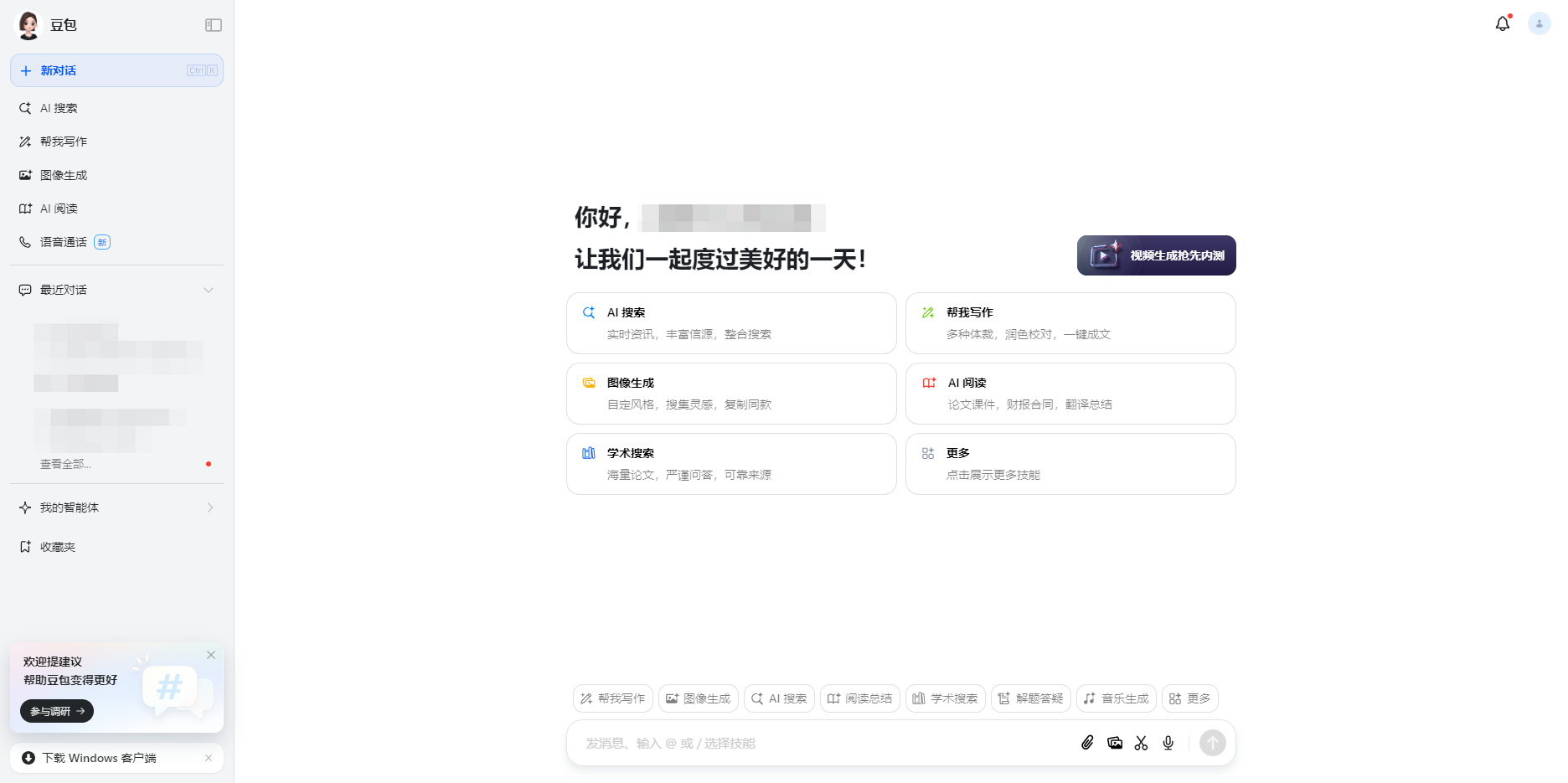Click 下载 Windows 客户端

pos(99,758)
